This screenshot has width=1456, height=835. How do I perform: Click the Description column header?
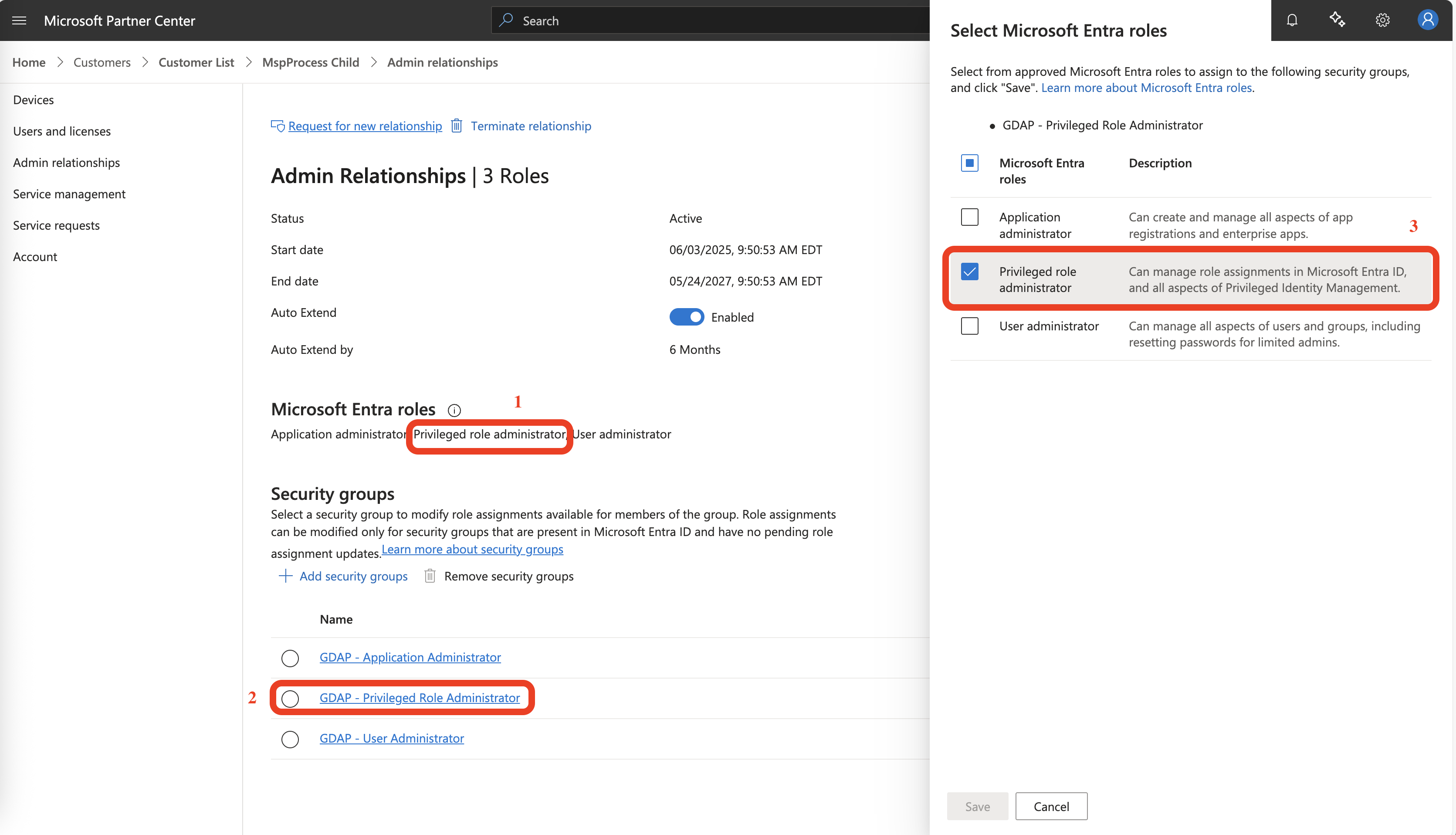click(1160, 163)
